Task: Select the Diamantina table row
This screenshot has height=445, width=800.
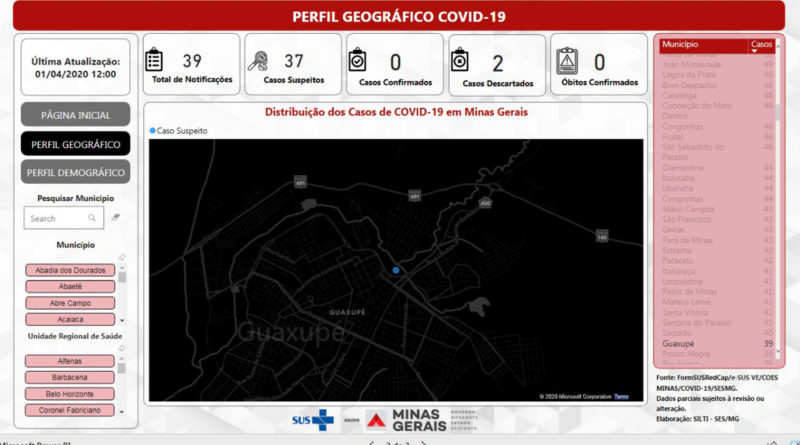Action: pos(717,167)
